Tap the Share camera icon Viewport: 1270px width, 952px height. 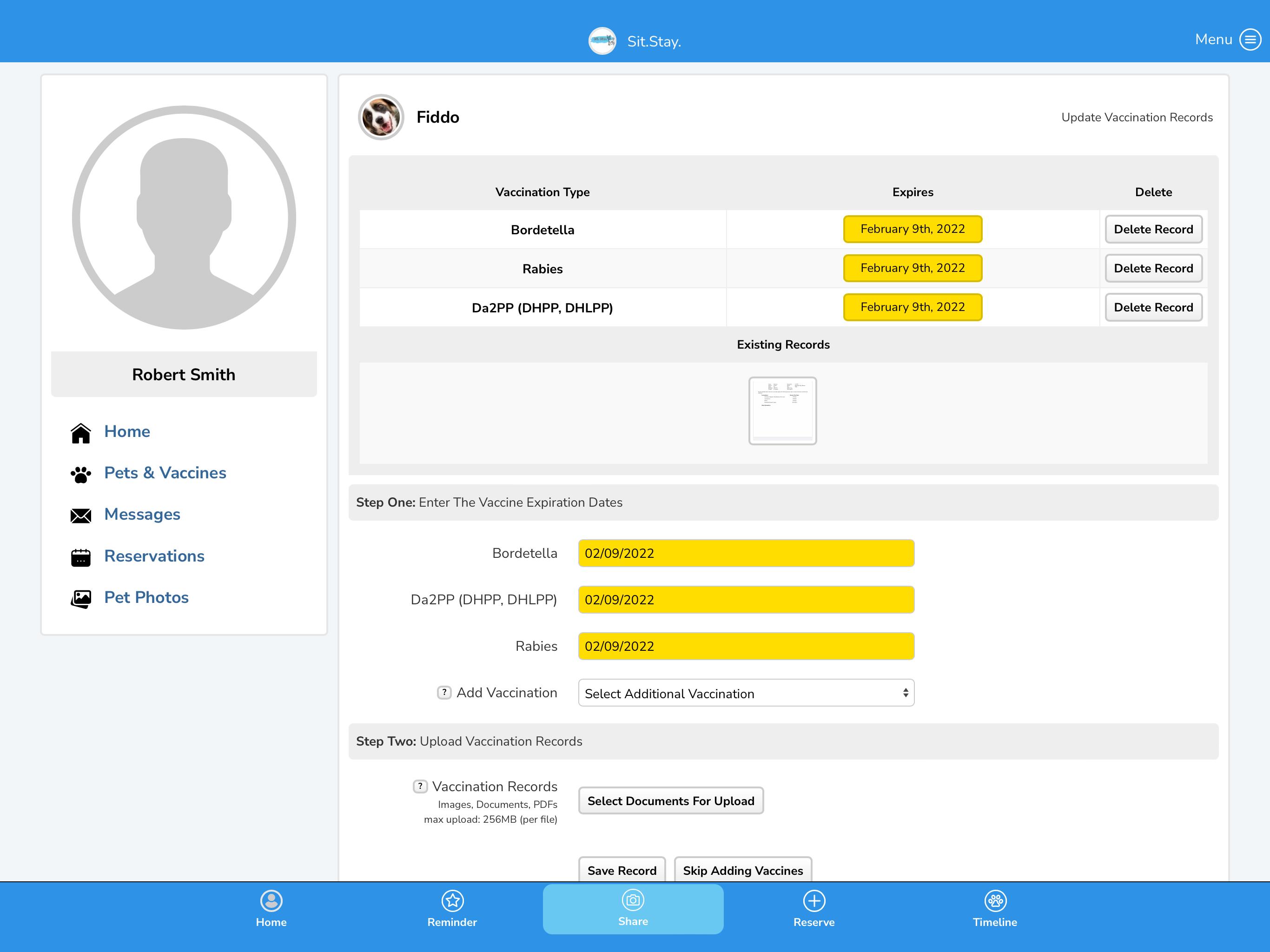point(633,900)
